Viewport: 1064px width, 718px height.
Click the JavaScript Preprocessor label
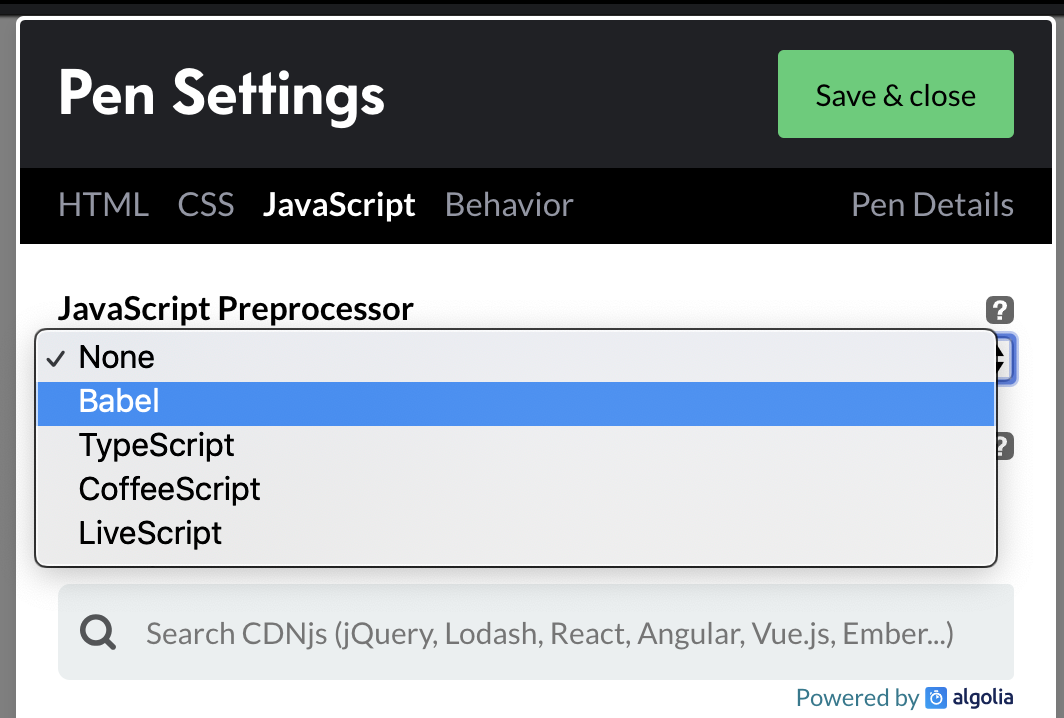(236, 309)
